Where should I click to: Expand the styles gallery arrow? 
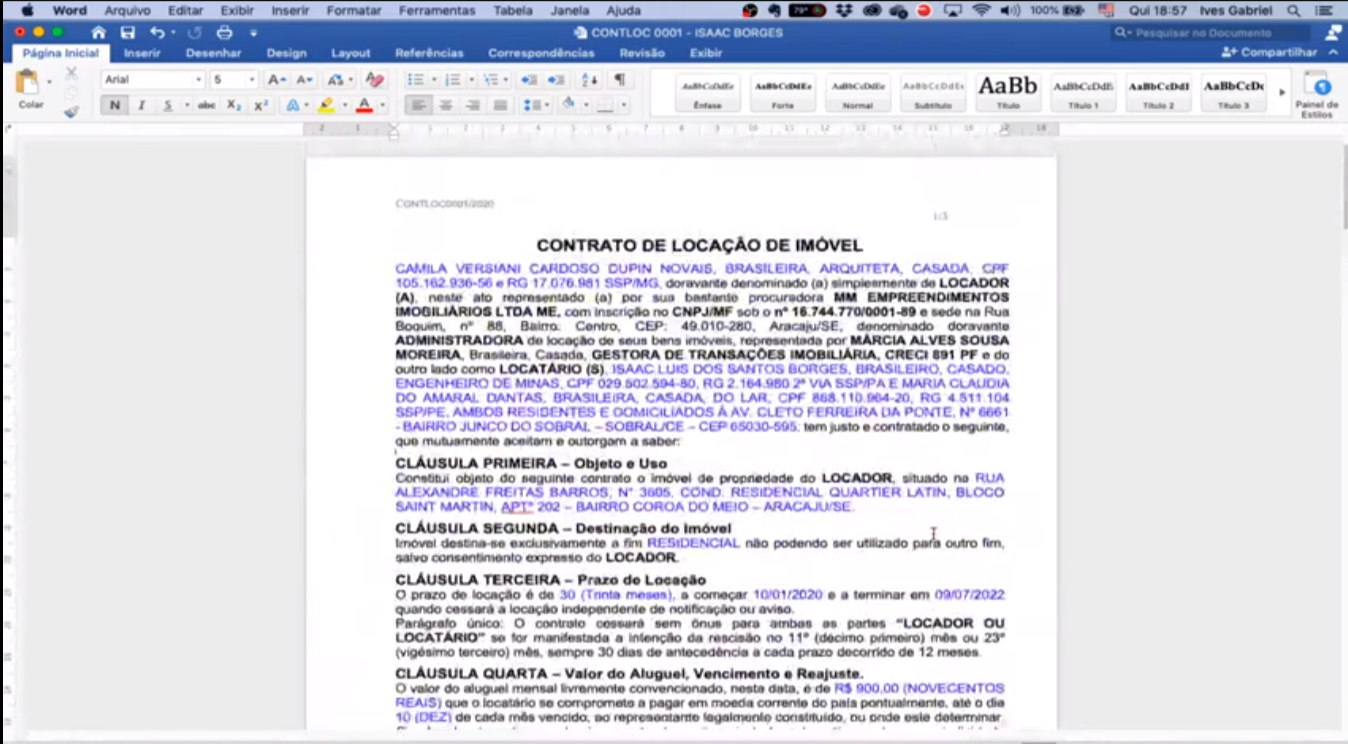click(x=1283, y=93)
